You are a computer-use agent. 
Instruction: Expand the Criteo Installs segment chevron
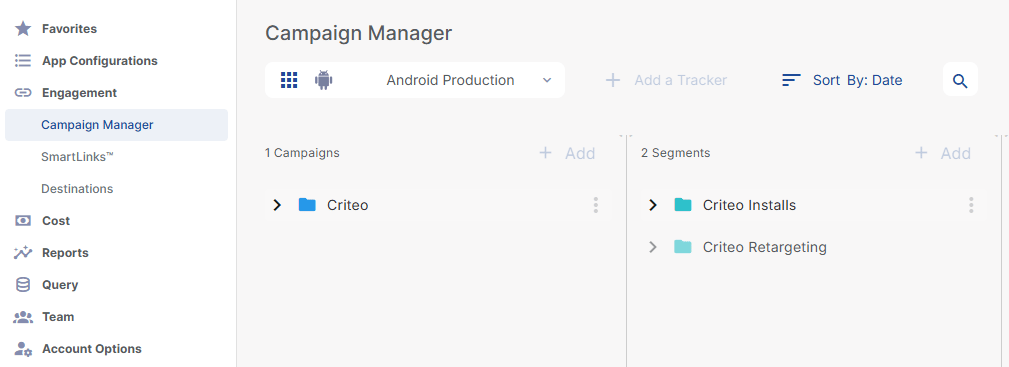click(653, 205)
